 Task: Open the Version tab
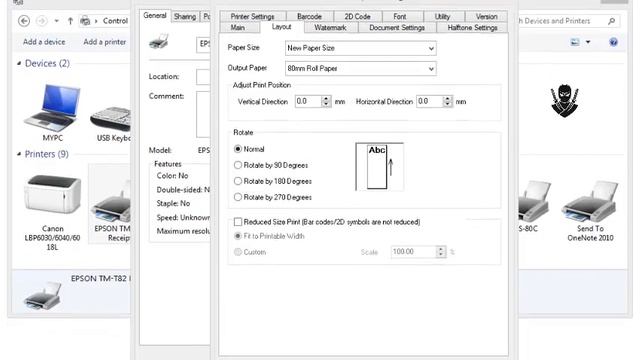487,16
